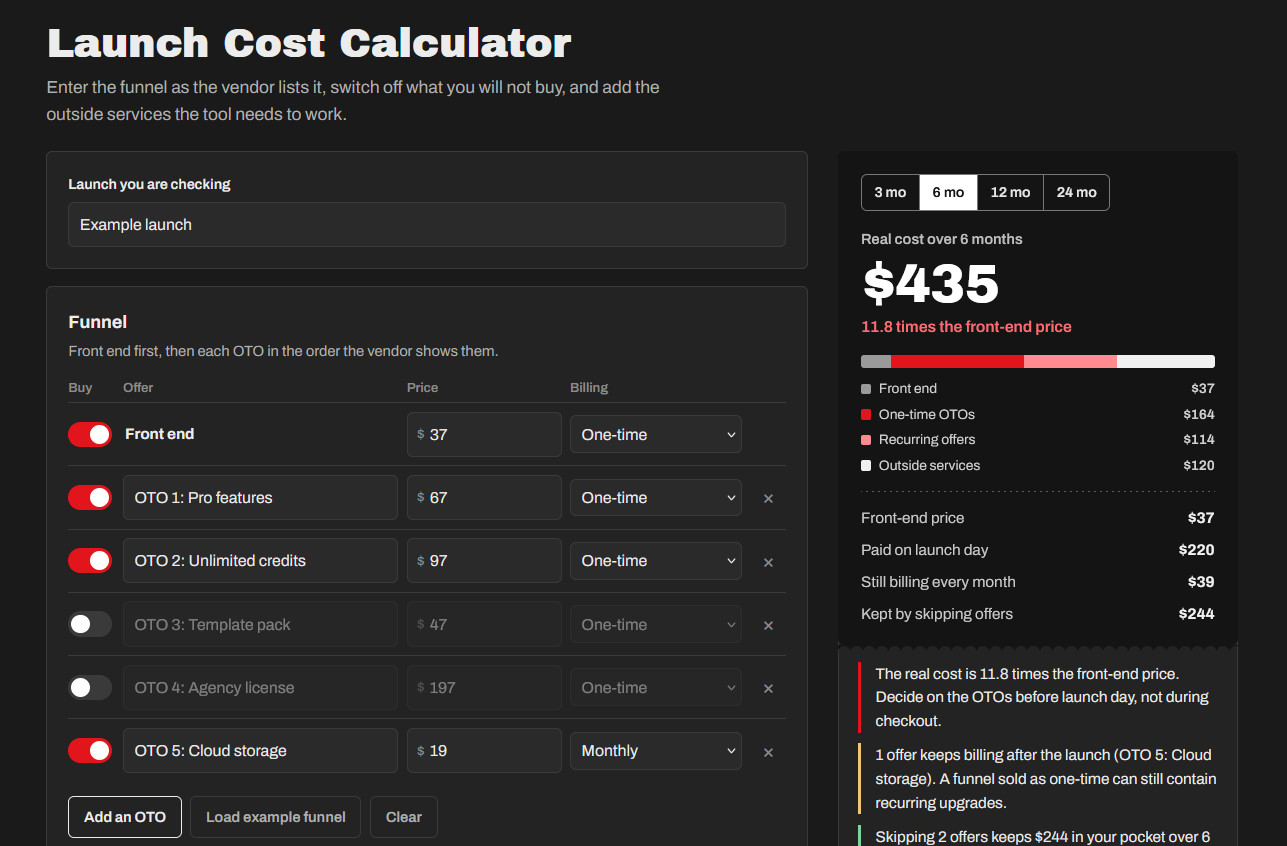Click the pink Recurring offers legend swatch
The image size is (1287, 846).
point(866,440)
